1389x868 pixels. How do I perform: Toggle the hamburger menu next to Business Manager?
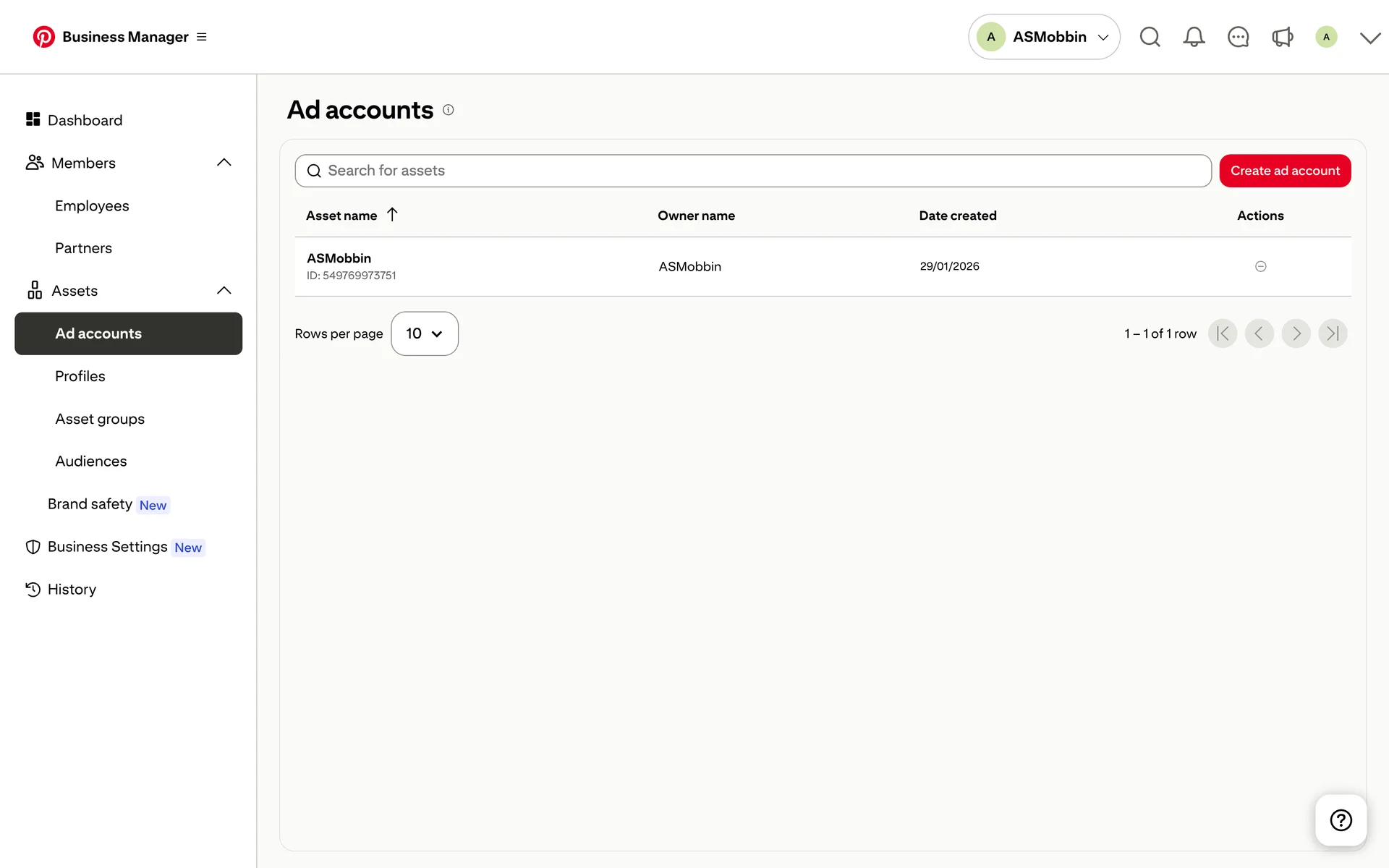(x=202, y=37)
